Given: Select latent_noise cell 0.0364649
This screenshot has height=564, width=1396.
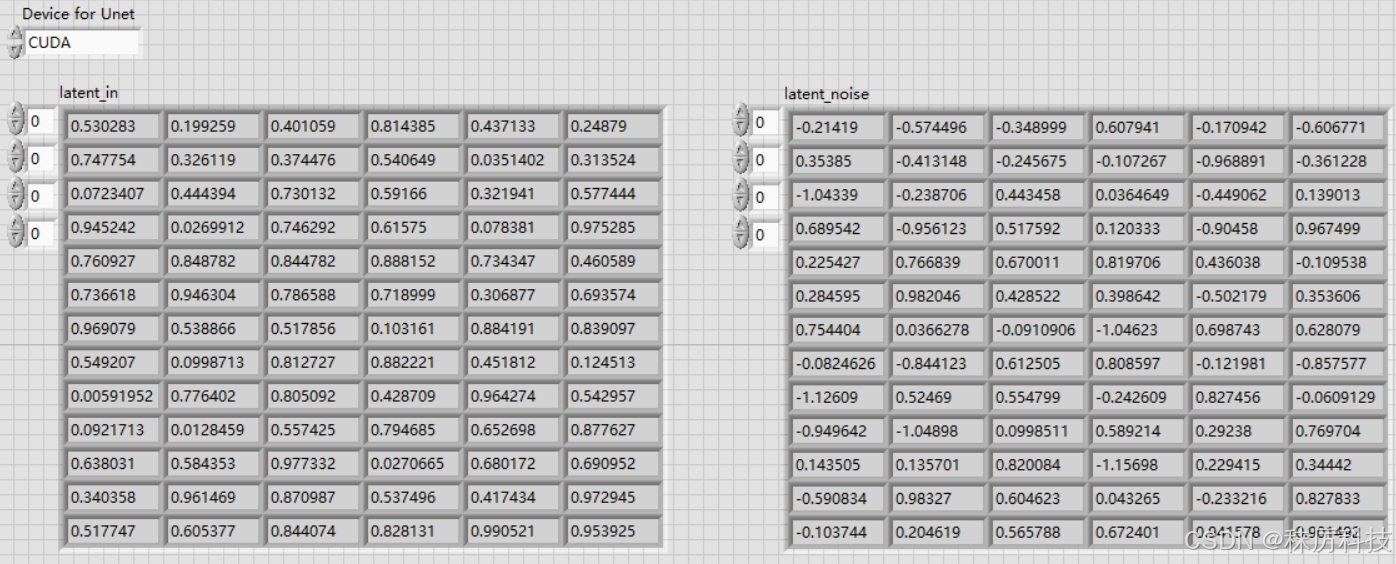Looking at the screenshot, I should pos(1138,195).
